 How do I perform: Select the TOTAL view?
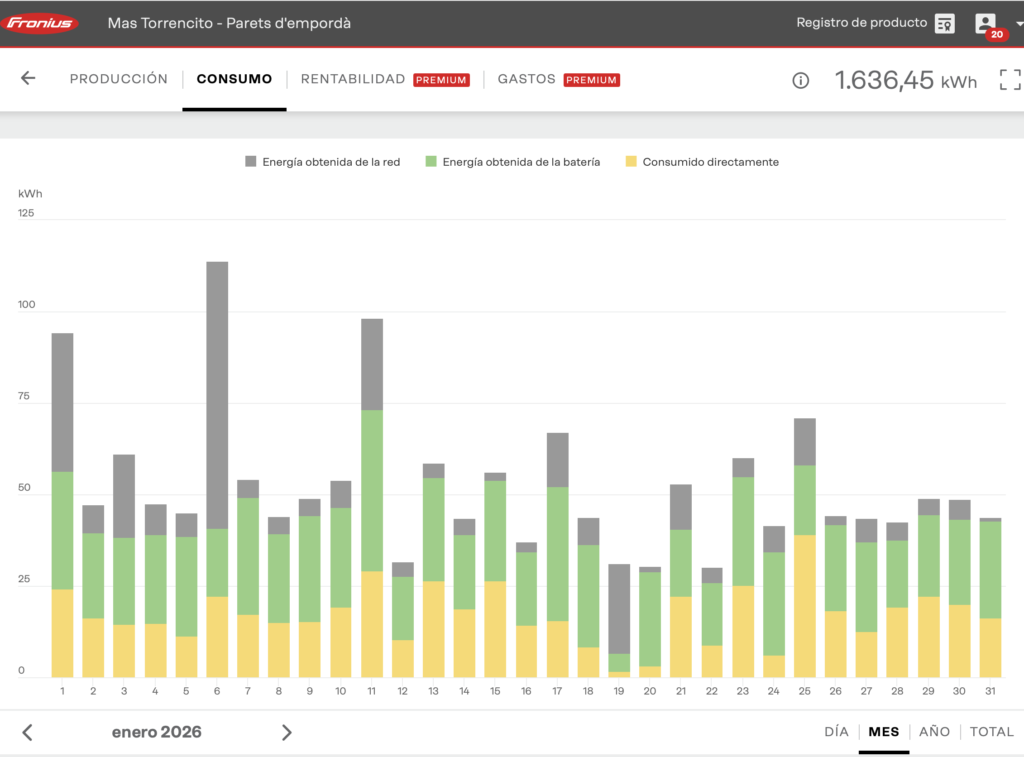[x=992, y=732]
